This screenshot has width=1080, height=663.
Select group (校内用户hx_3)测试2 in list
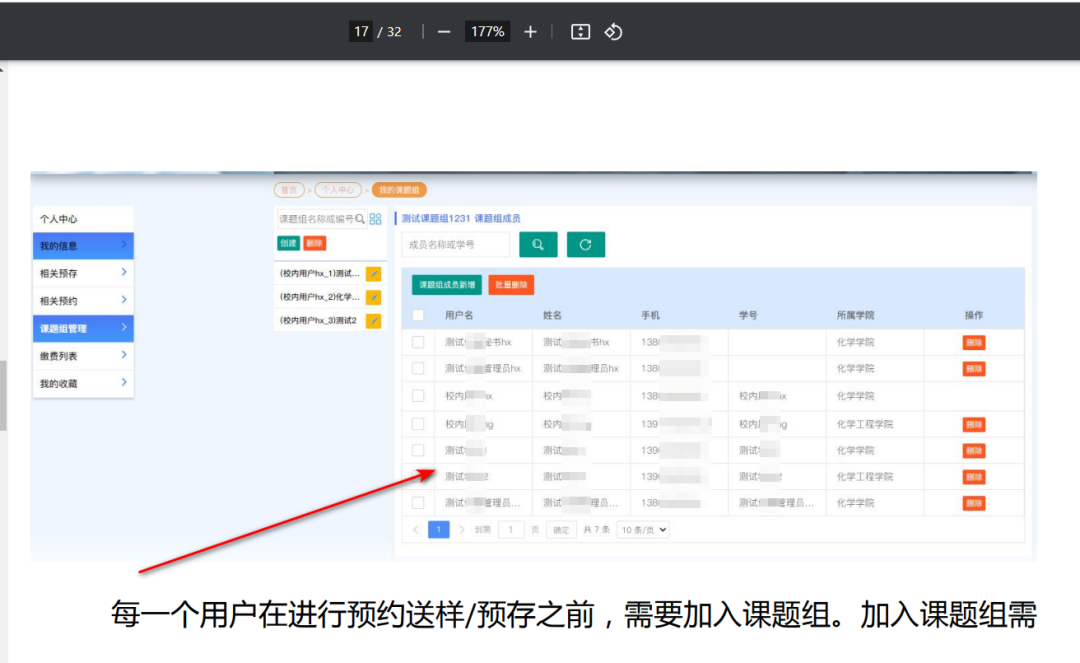(x=318, y=320)
